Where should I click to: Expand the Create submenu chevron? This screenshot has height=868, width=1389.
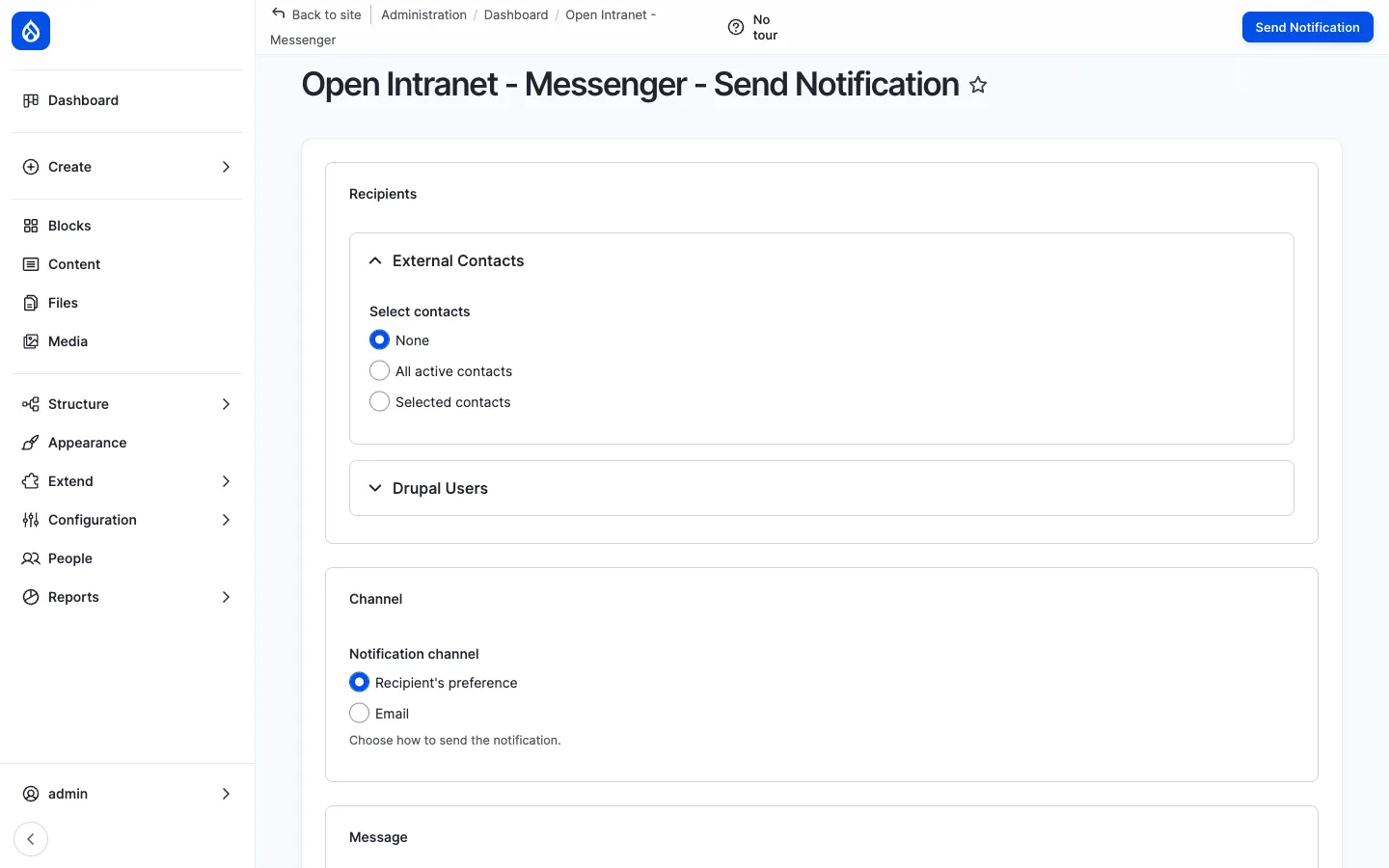coord(226,167)
